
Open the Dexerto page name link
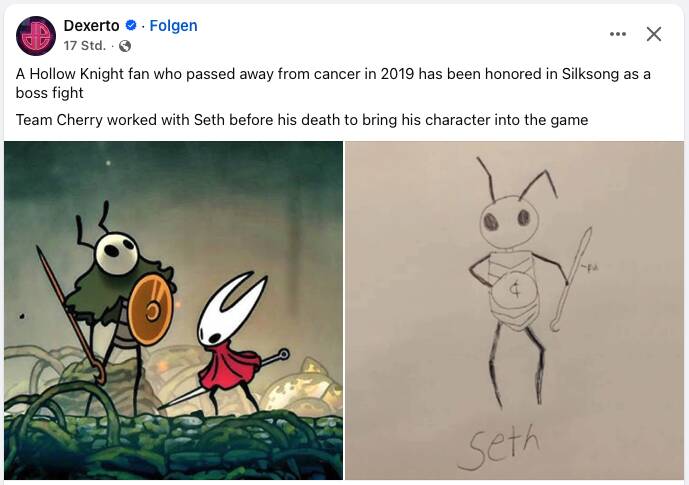(x=91, y=25)
